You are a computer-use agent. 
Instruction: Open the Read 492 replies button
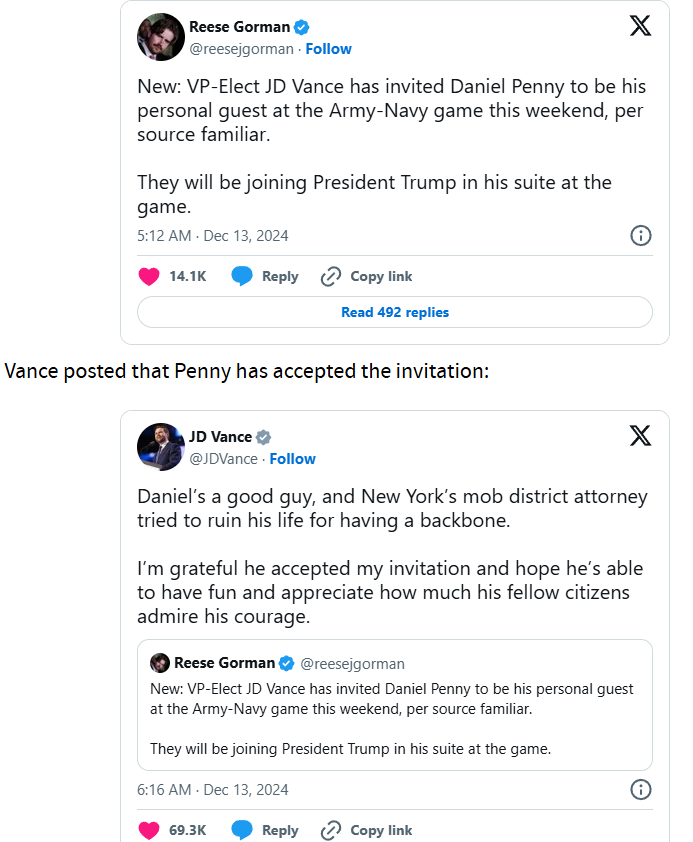pyautogui.click(x=395, y=312)
